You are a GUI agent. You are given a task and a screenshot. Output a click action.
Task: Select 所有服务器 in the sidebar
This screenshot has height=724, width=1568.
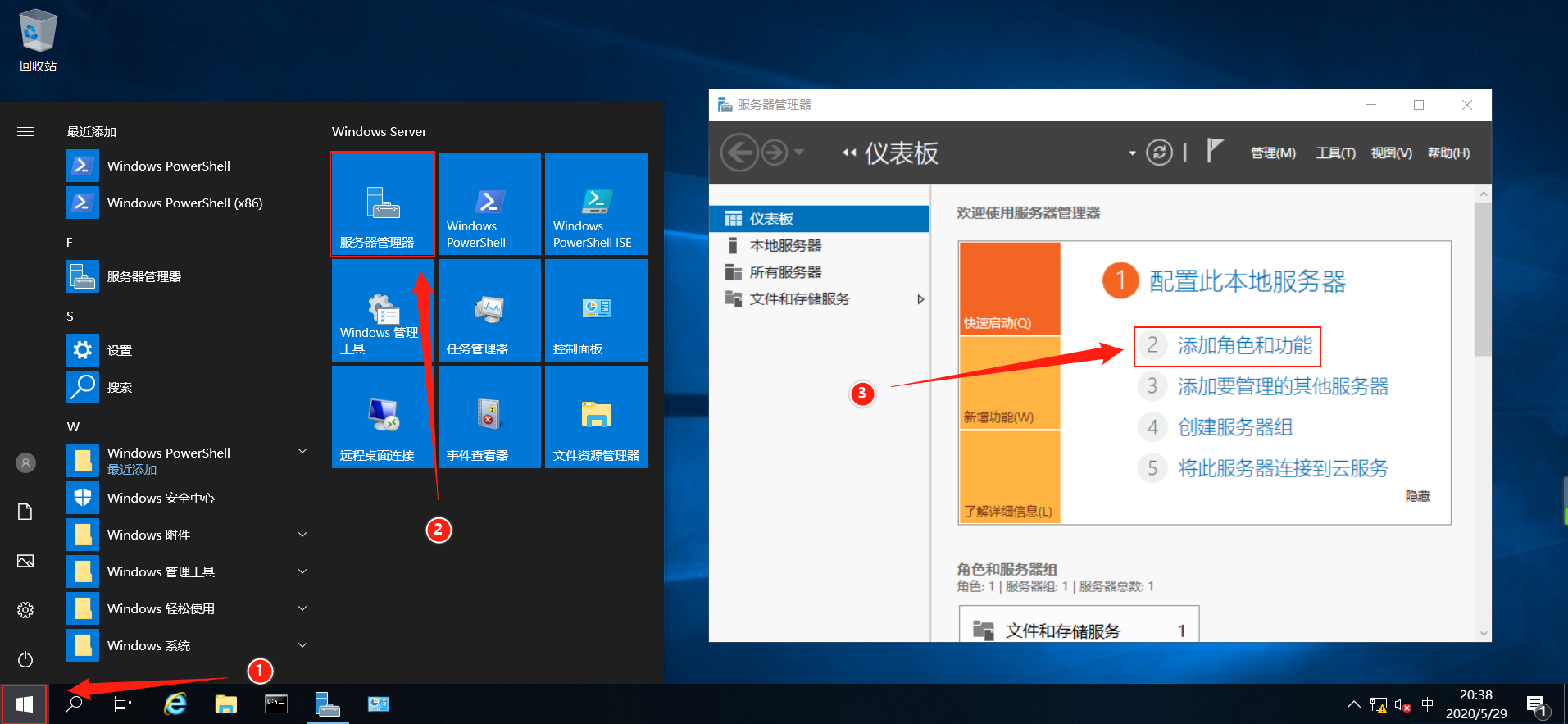pos(819,272)
